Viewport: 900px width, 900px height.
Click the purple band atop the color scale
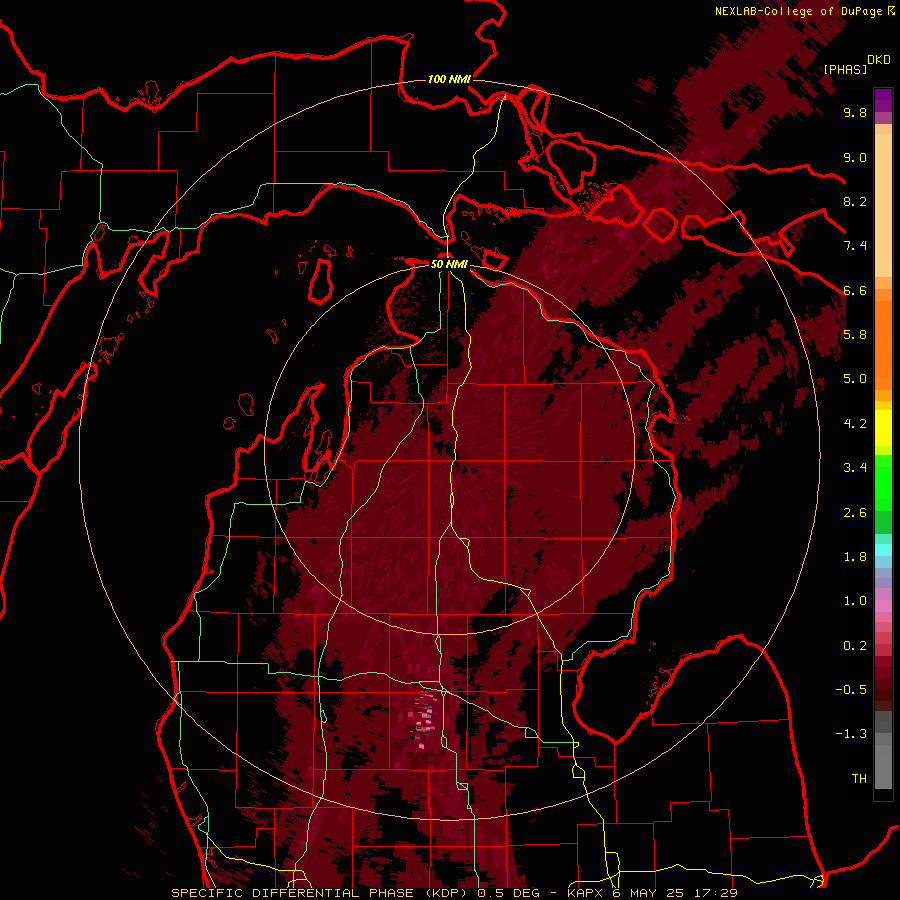(x=883, y=100)
